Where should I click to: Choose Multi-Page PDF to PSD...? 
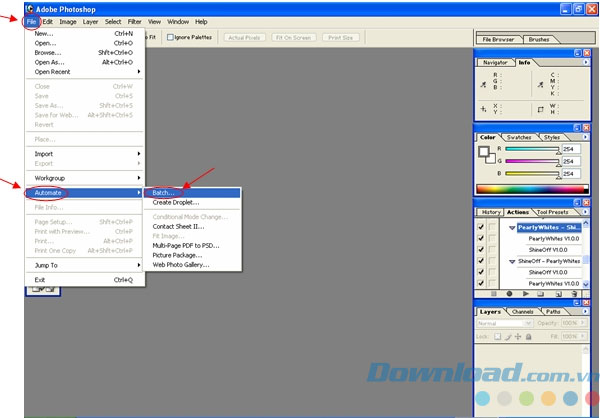(x=192, y=246)
